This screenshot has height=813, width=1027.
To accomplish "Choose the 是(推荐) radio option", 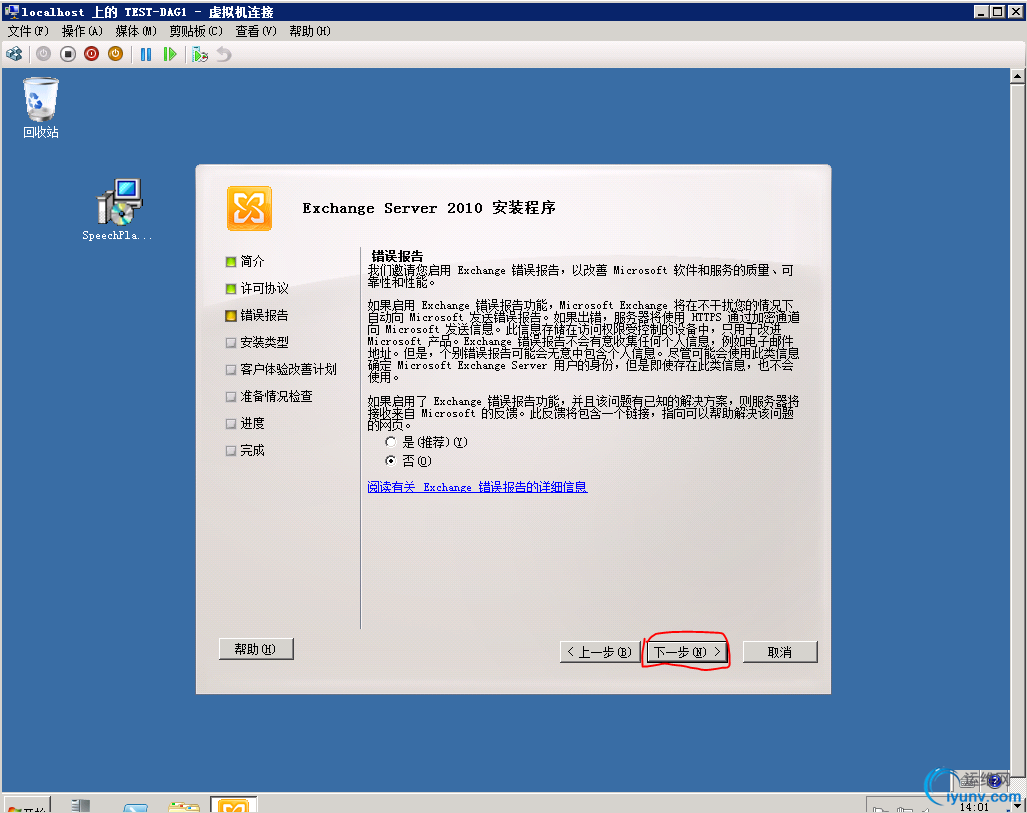I will pos(391,442).
